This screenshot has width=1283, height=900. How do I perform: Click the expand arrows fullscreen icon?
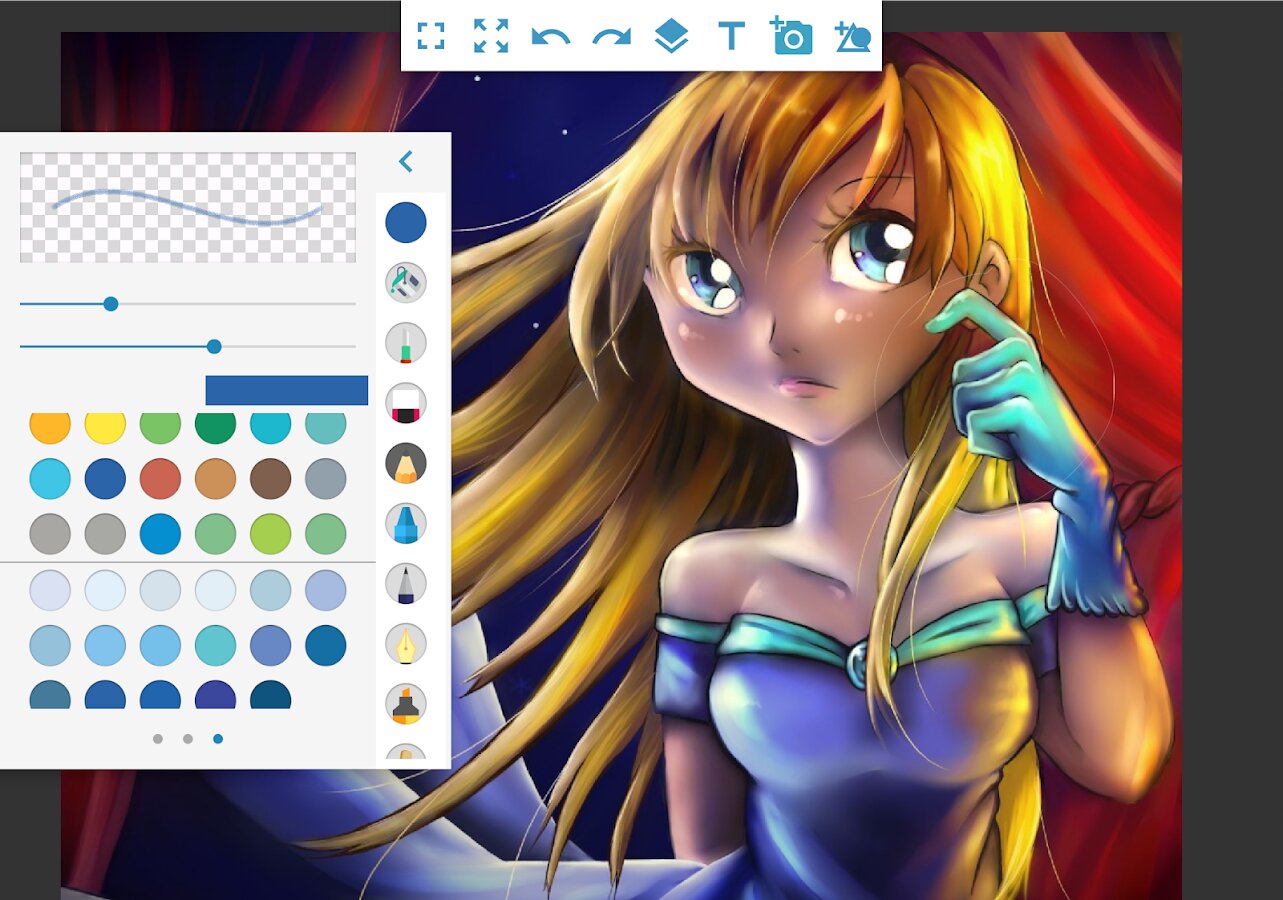pyautogui.click(x=491, y=36)
